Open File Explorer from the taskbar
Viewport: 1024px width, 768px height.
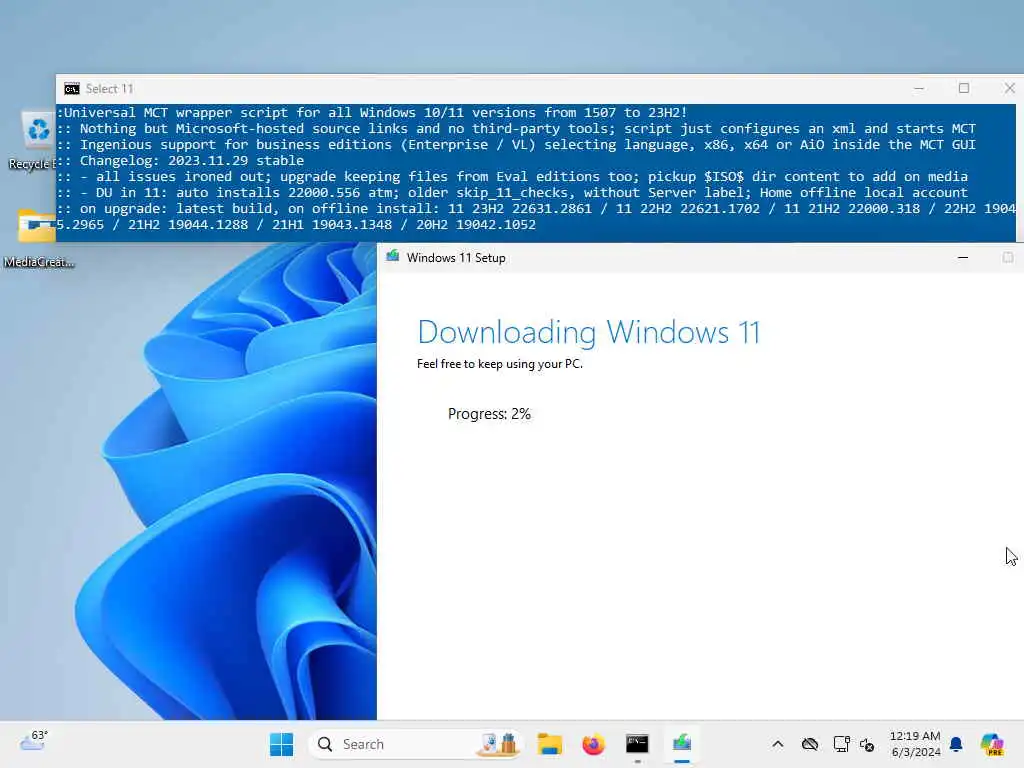point(549,744)
